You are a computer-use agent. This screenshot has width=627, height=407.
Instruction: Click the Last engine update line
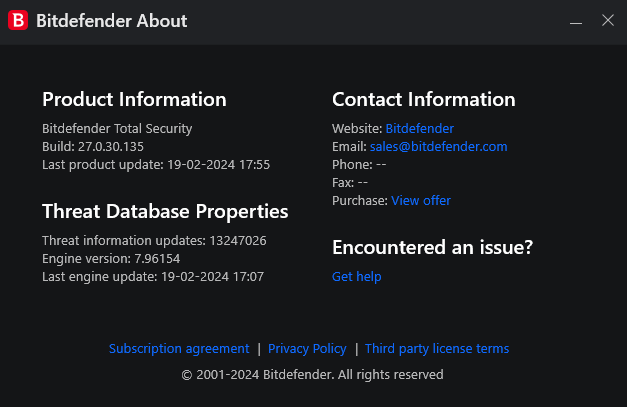[x=153, y=276]
